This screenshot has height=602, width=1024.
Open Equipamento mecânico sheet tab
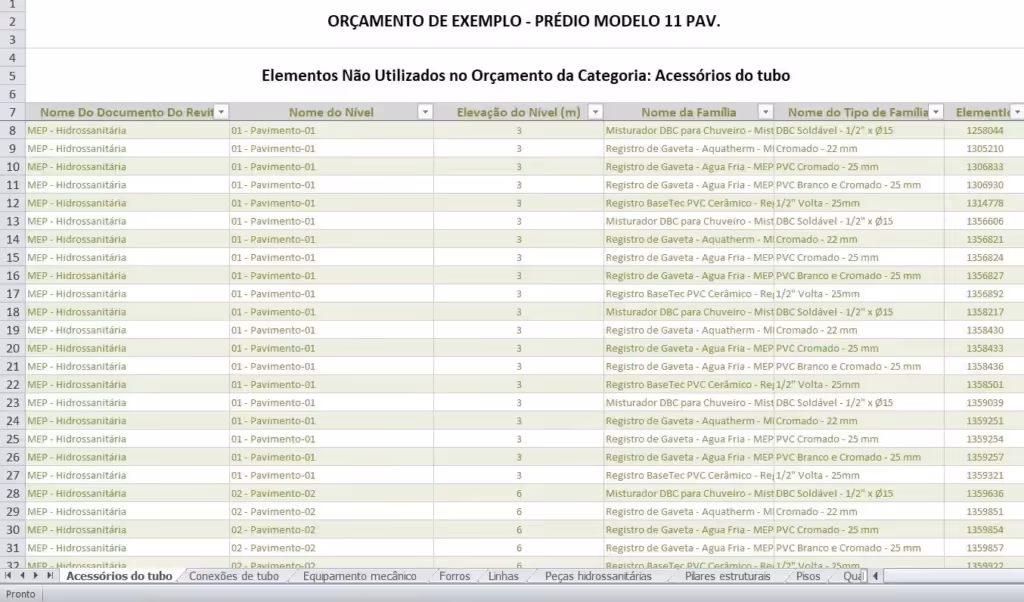pyautogui.click(x=359, y=576)
